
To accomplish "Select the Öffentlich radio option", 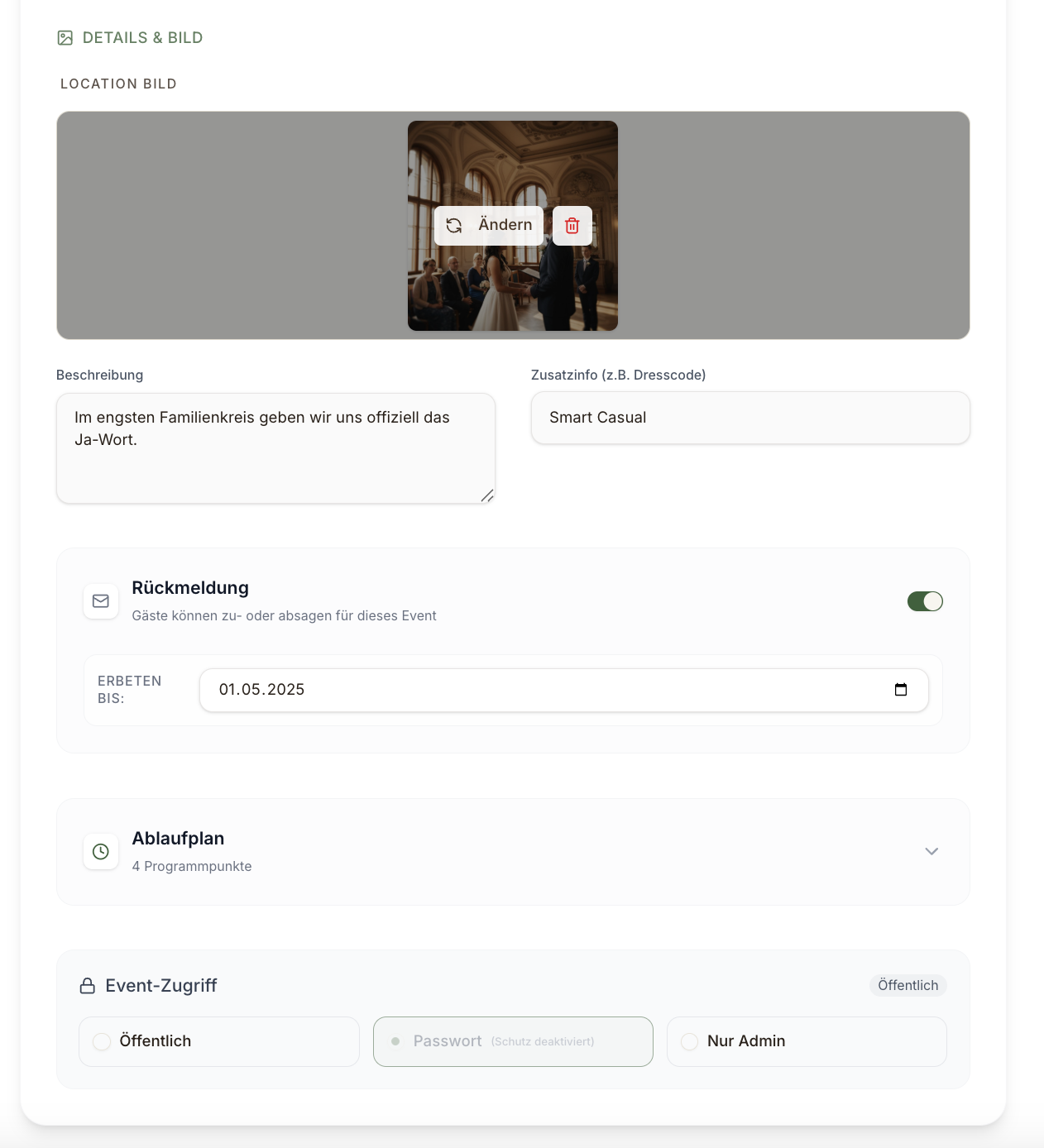I will (x=219, y=1041).
